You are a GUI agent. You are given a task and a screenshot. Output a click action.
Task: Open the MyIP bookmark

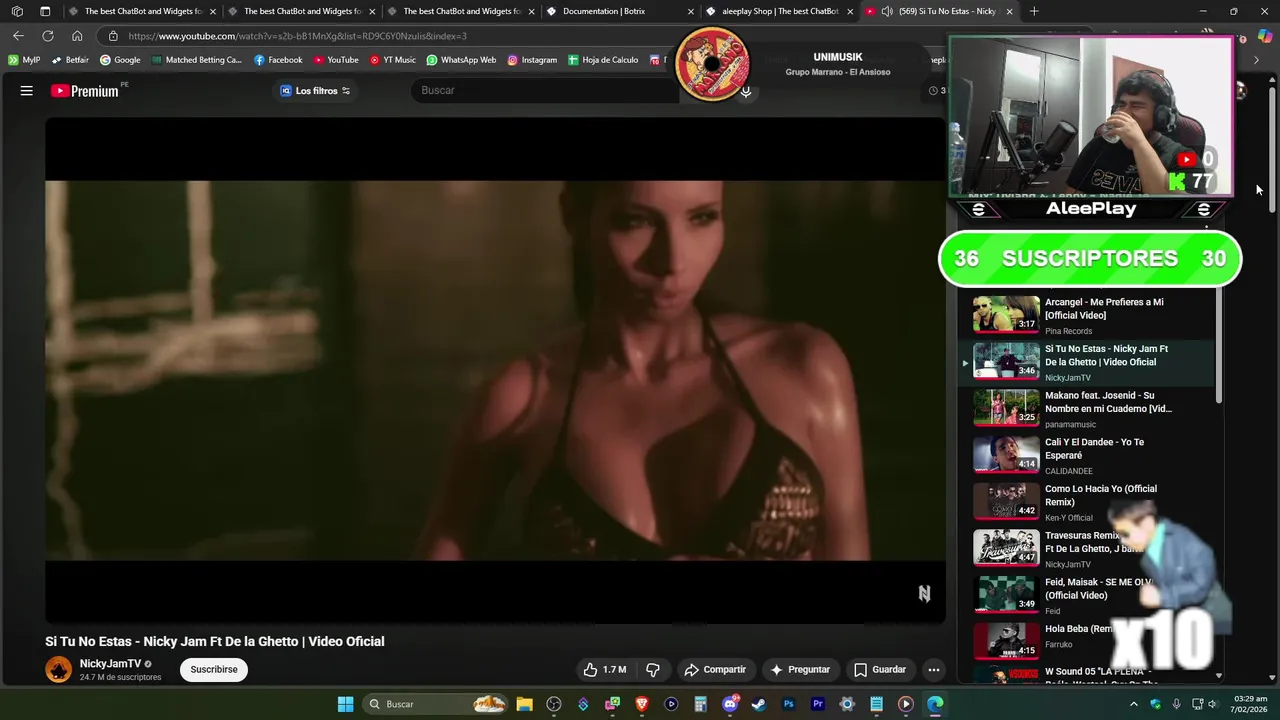[24, 60]
